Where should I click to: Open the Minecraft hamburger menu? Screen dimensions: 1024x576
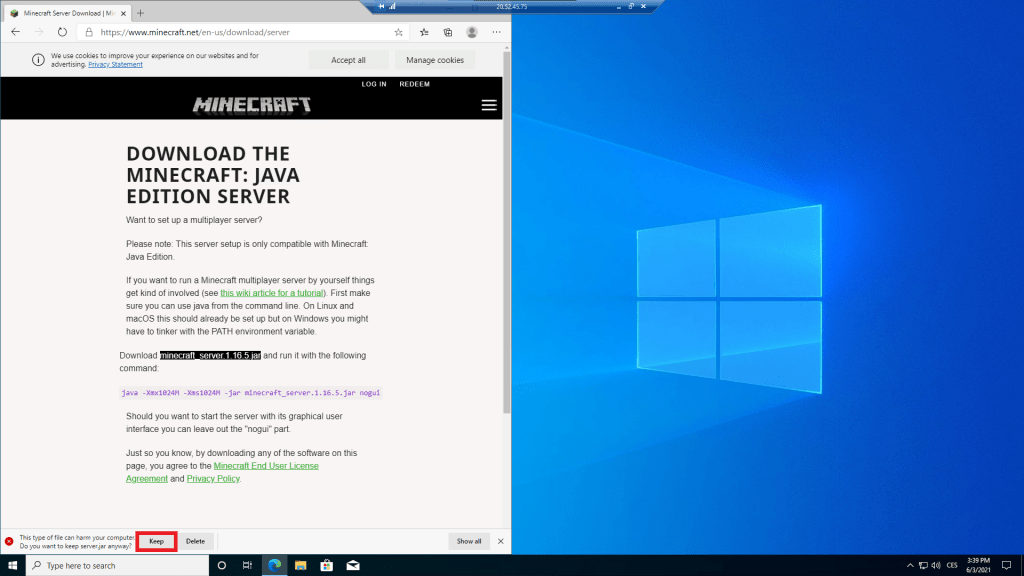pyautogui.click(x=488, y=105)
